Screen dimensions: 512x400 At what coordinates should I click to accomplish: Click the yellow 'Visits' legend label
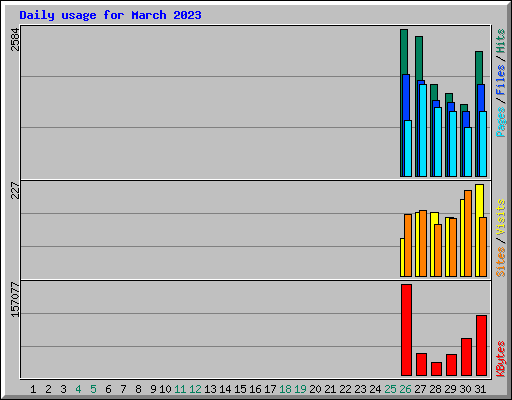[500, 217]
